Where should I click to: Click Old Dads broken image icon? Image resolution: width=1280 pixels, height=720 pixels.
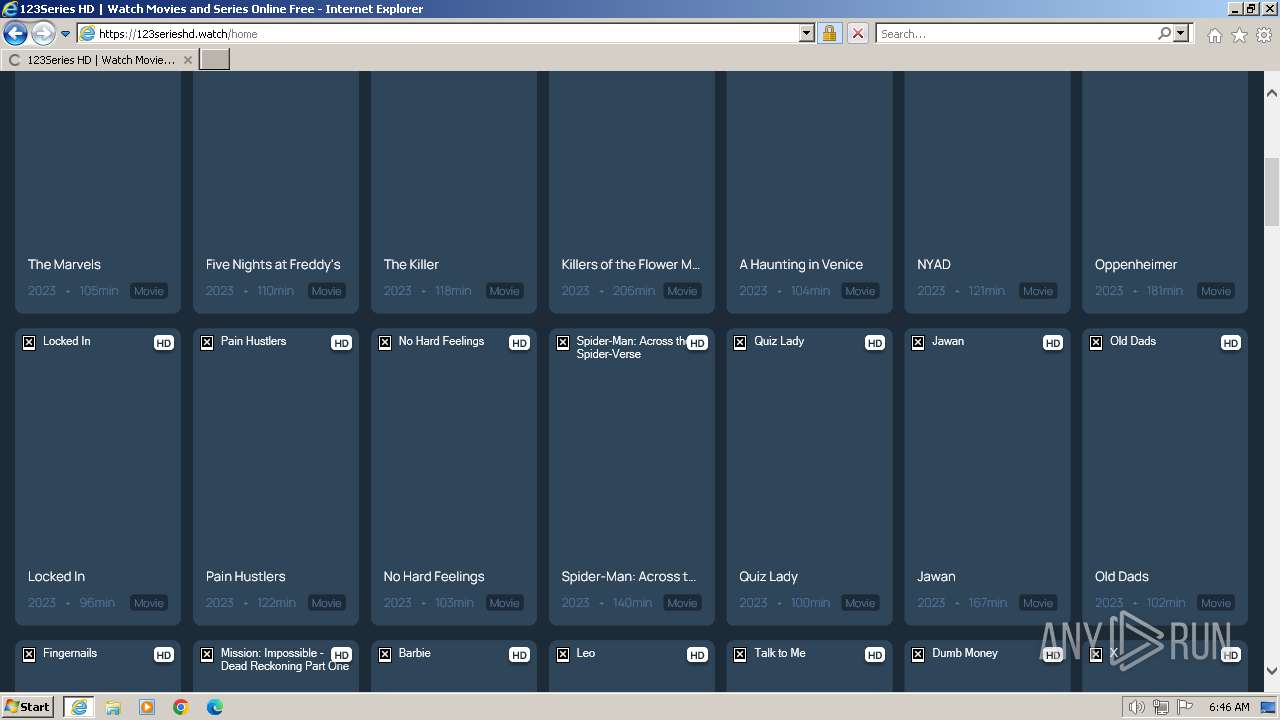pyautogui.click(x=1096, y=343)
